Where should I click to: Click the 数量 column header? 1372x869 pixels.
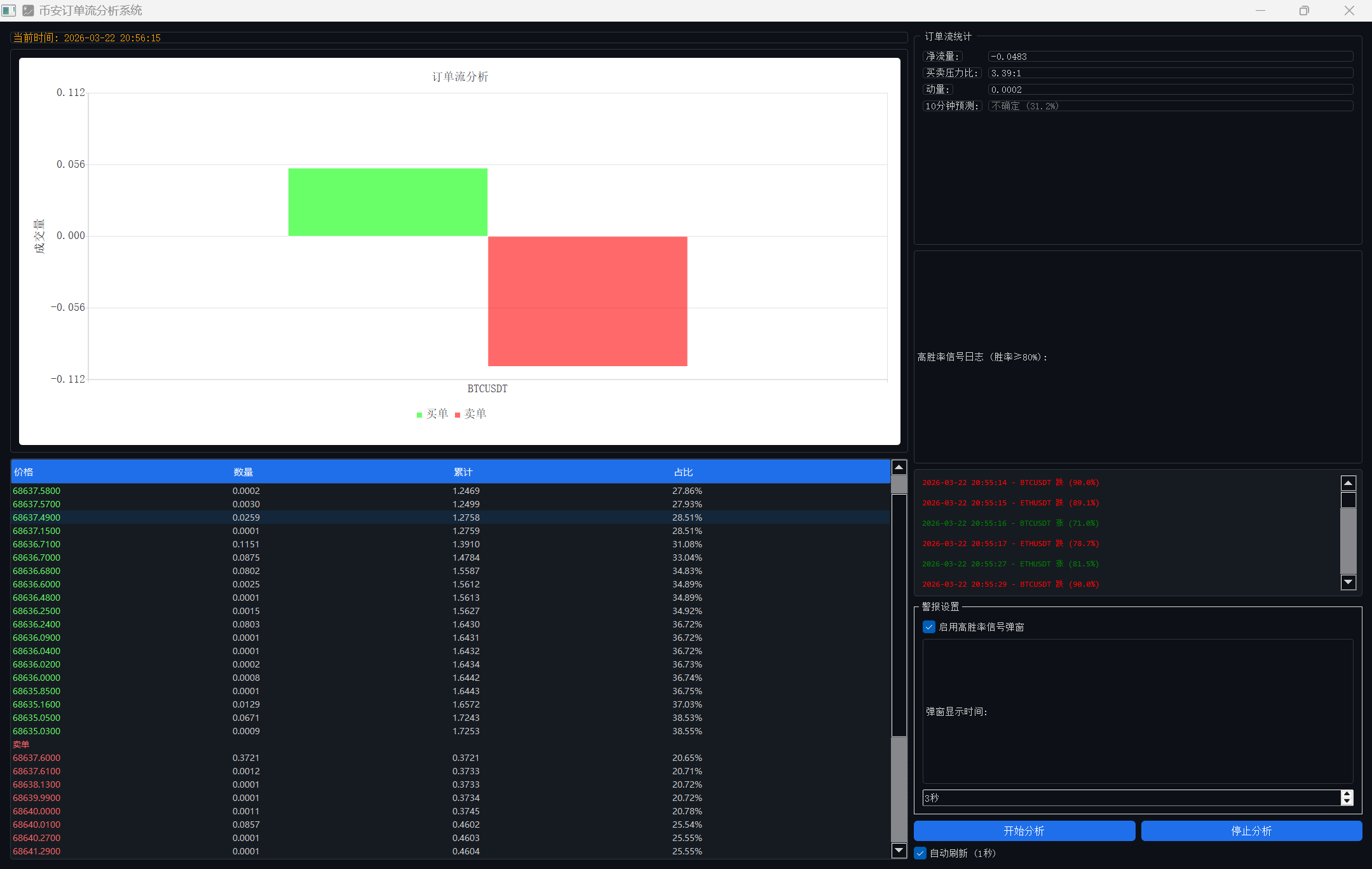[x=243, y=472]
